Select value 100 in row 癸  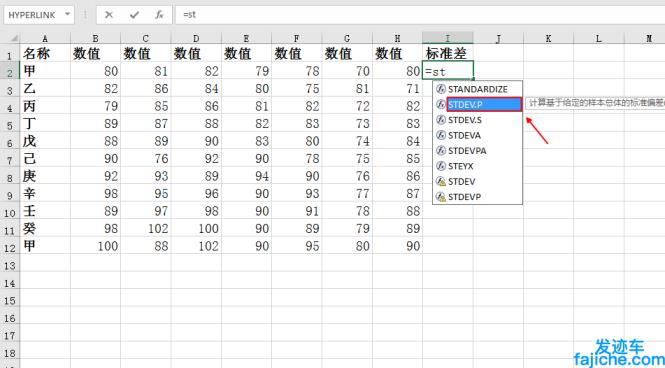196,229
